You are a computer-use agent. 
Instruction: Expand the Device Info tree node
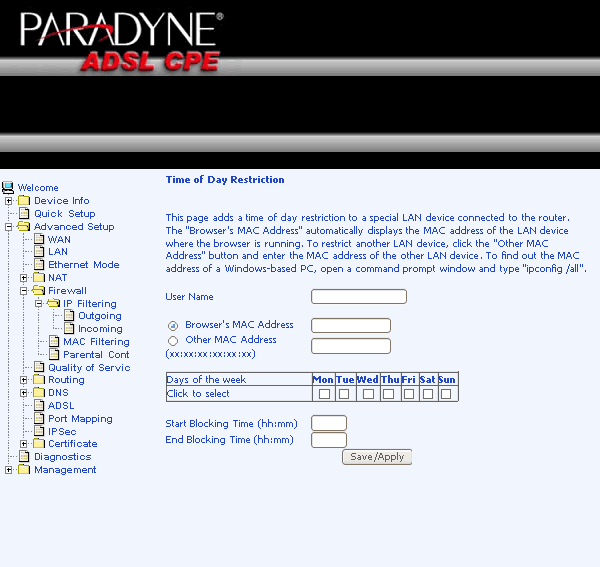pos(8,201)
